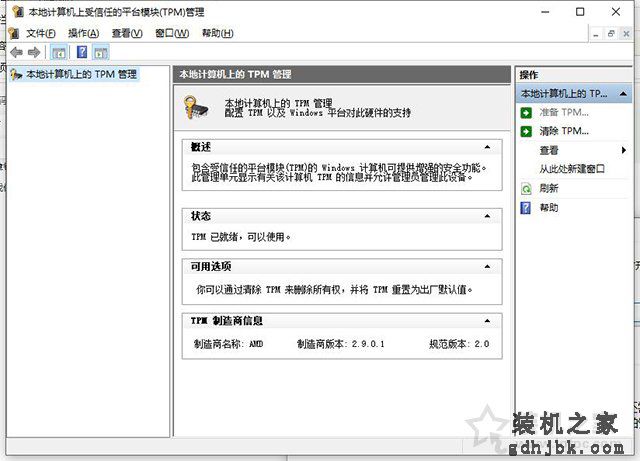Open the 查看(V) menu
This screenshot has width=640, height=461.
tap(127, 33)
